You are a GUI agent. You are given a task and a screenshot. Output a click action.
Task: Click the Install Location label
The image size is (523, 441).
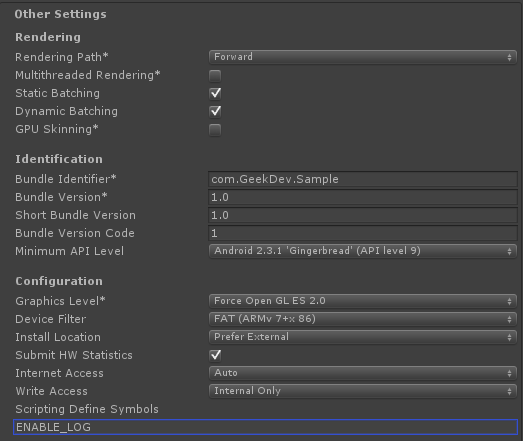tap(58, 338)
